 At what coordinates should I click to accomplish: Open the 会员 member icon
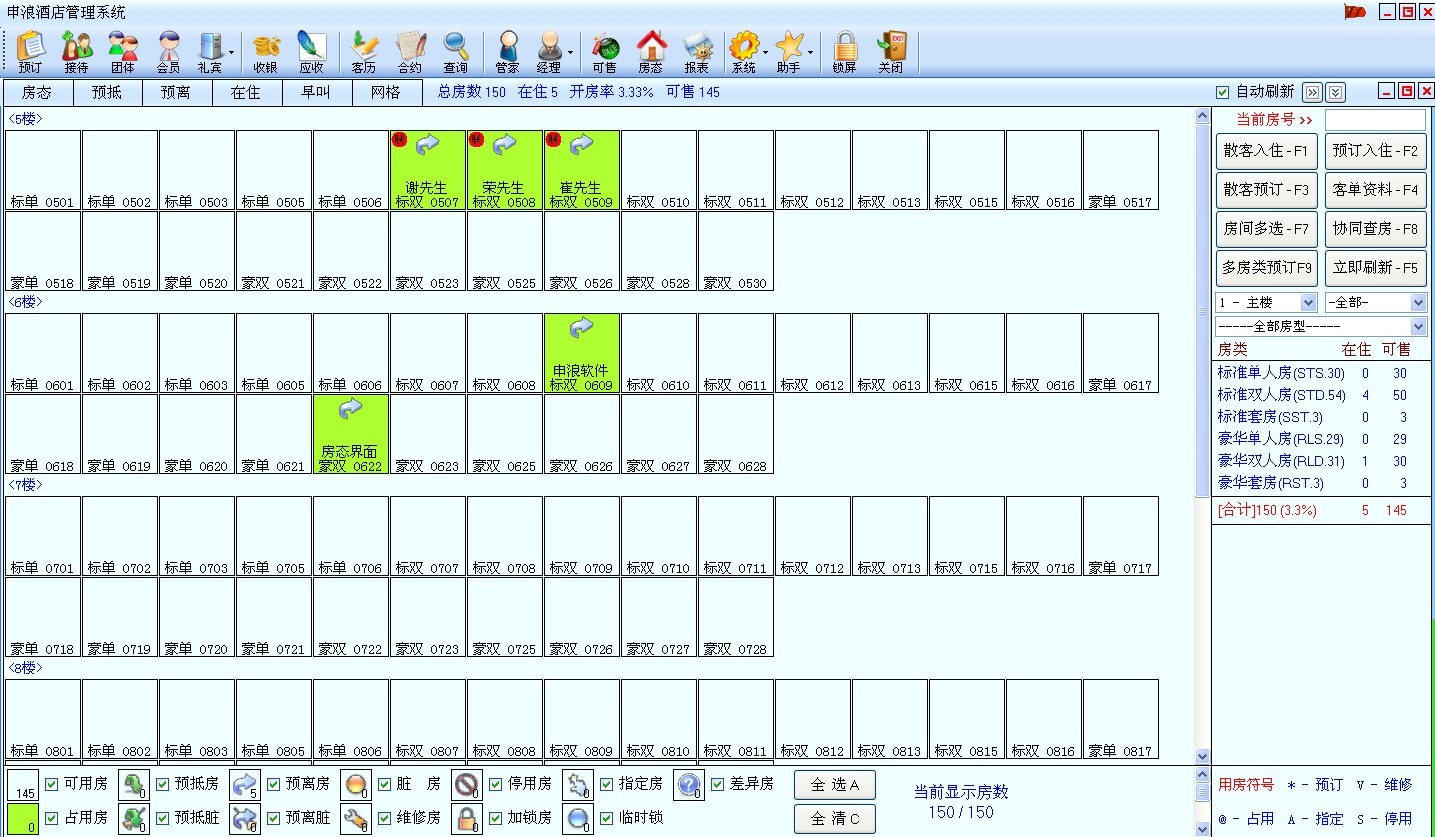[168, 52]
